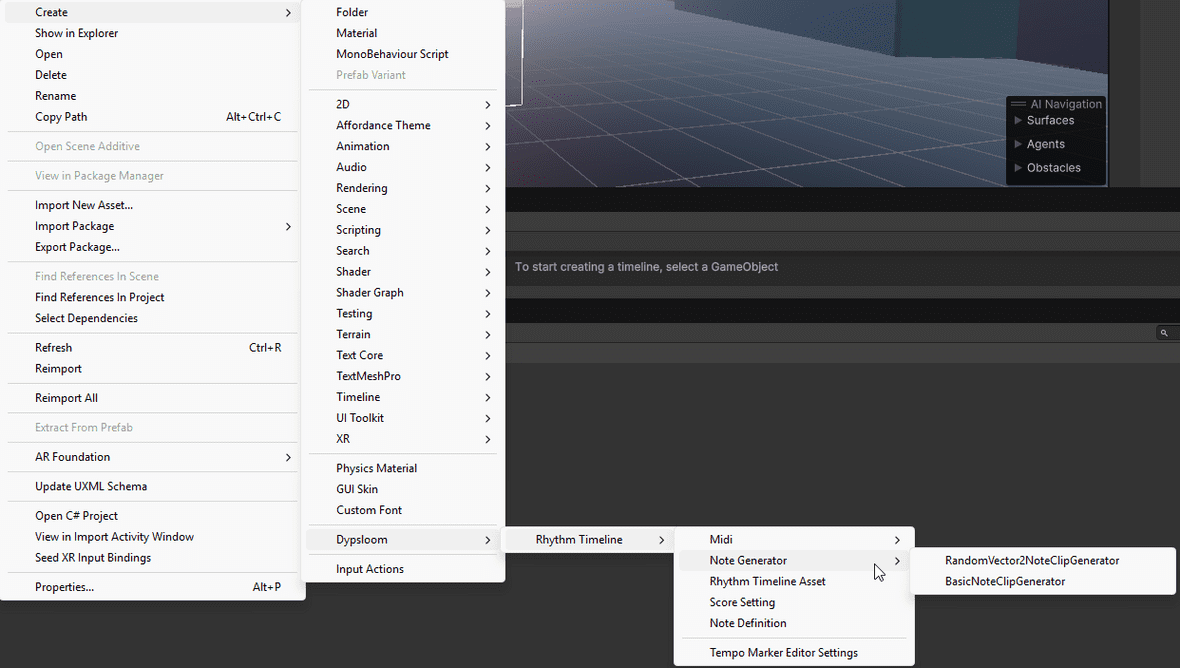
Task: Select Reimport All from context menu
Action: coord(66,398)
